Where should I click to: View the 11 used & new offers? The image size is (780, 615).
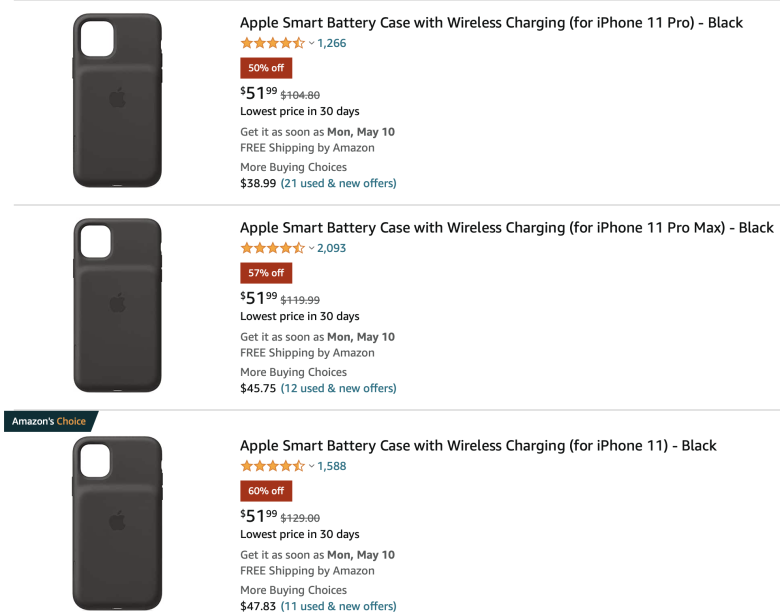click(x=339, y=607)
